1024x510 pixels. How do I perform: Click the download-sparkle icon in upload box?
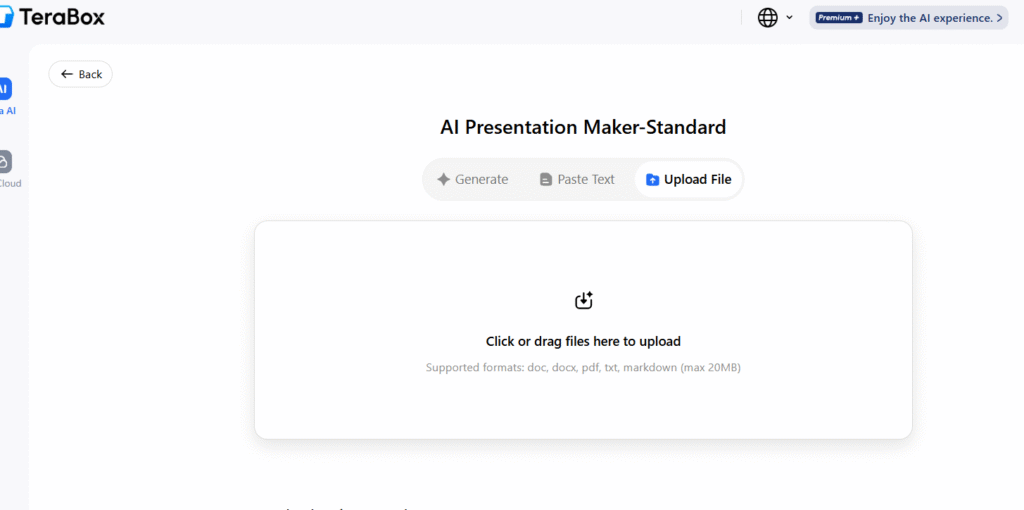point(583,300)
